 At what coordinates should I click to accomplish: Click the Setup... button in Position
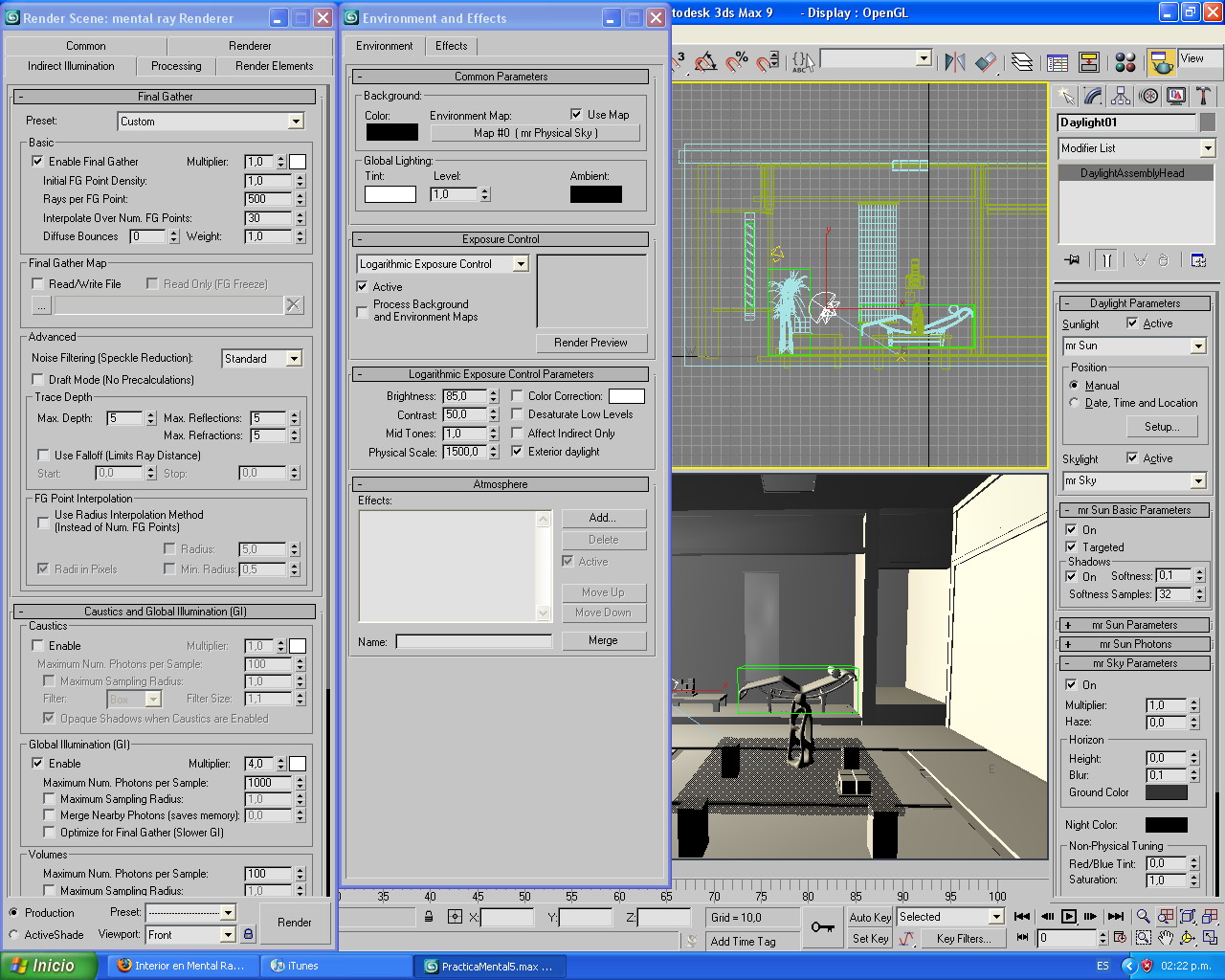1162,427
